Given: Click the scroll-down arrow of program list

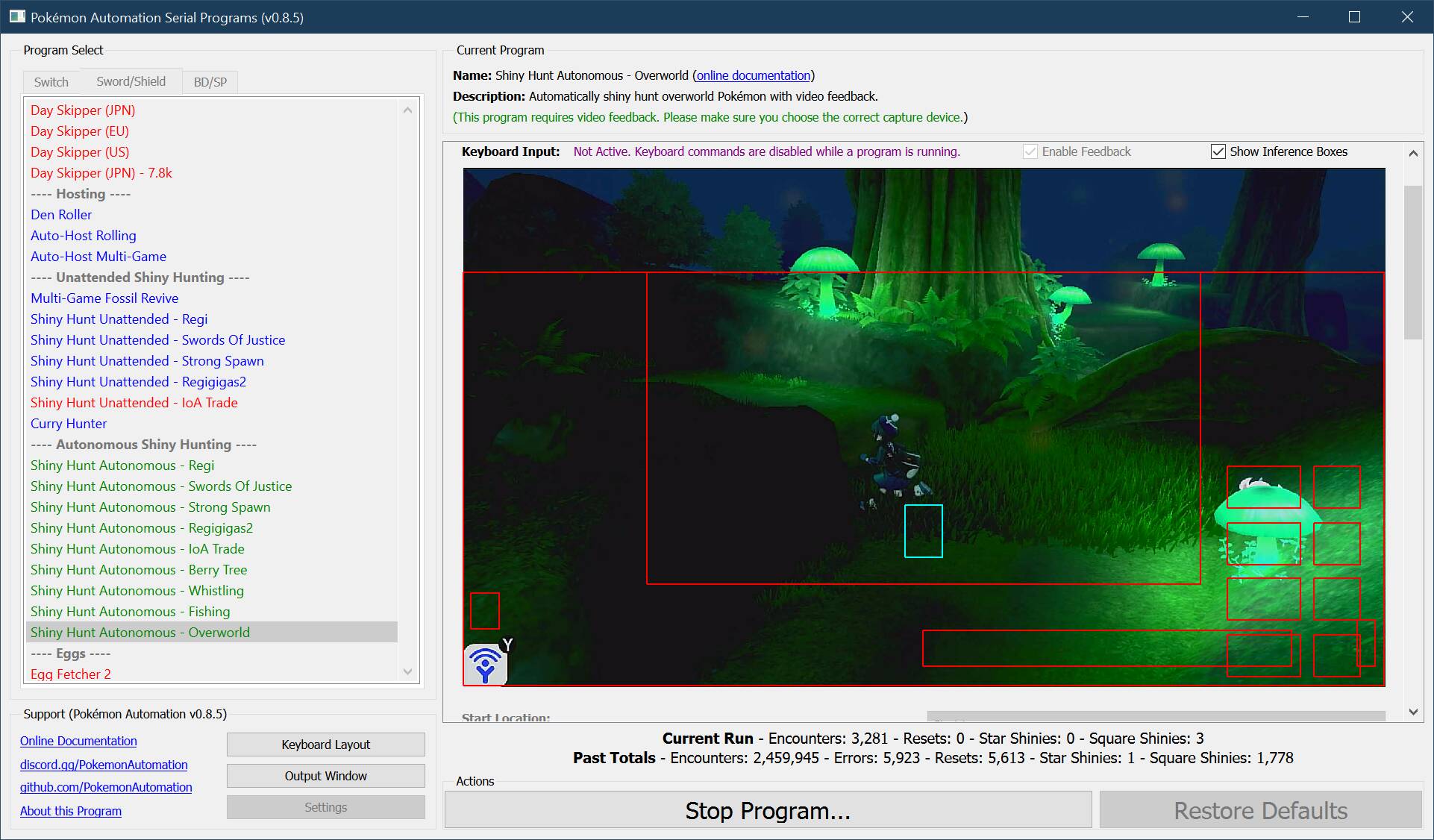Looking at the screenshot, I should click(x=407, y=671).
